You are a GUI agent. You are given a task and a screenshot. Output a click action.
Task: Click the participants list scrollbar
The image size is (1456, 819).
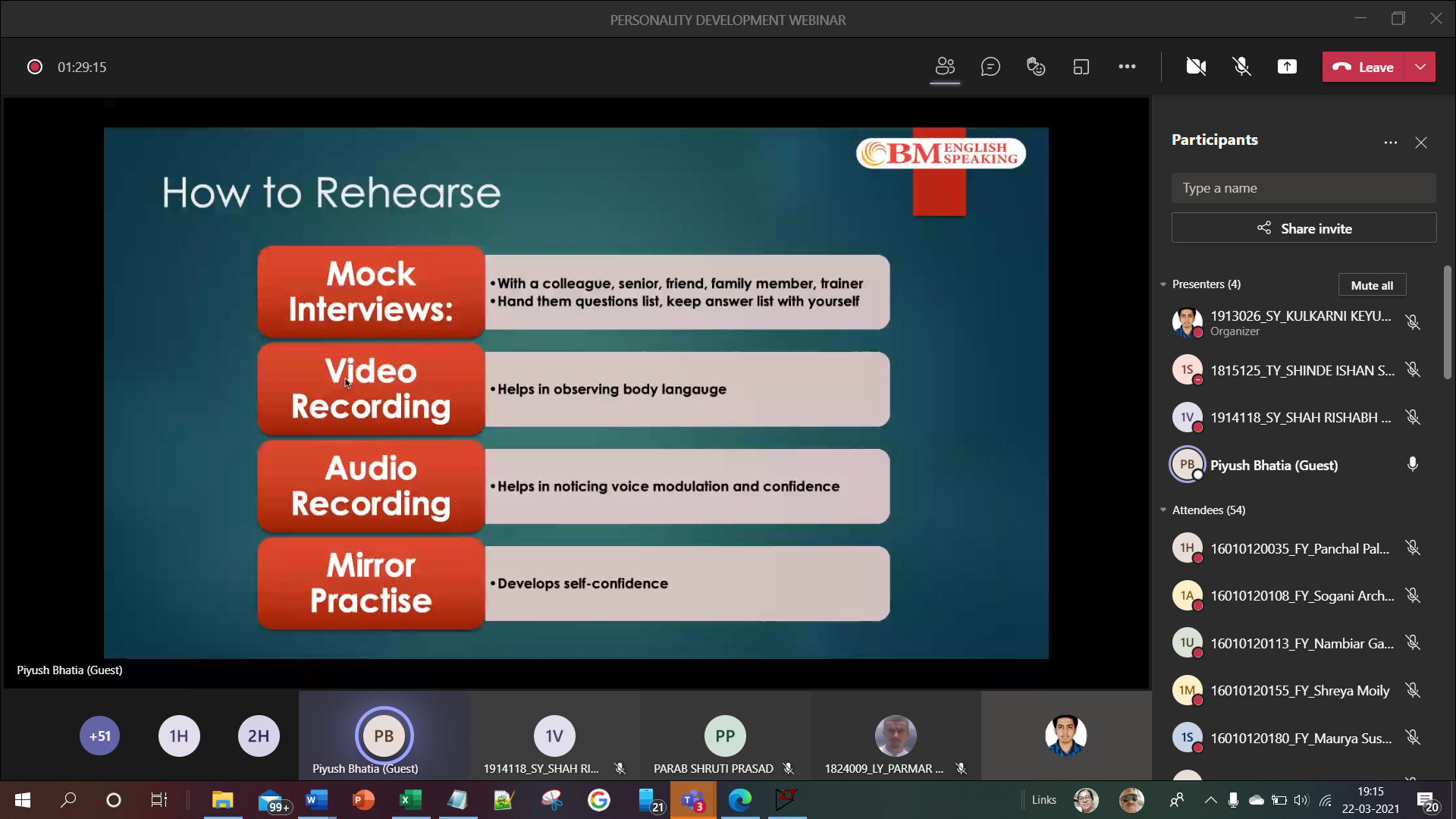pyautogui.click(x=1447, y=322)
